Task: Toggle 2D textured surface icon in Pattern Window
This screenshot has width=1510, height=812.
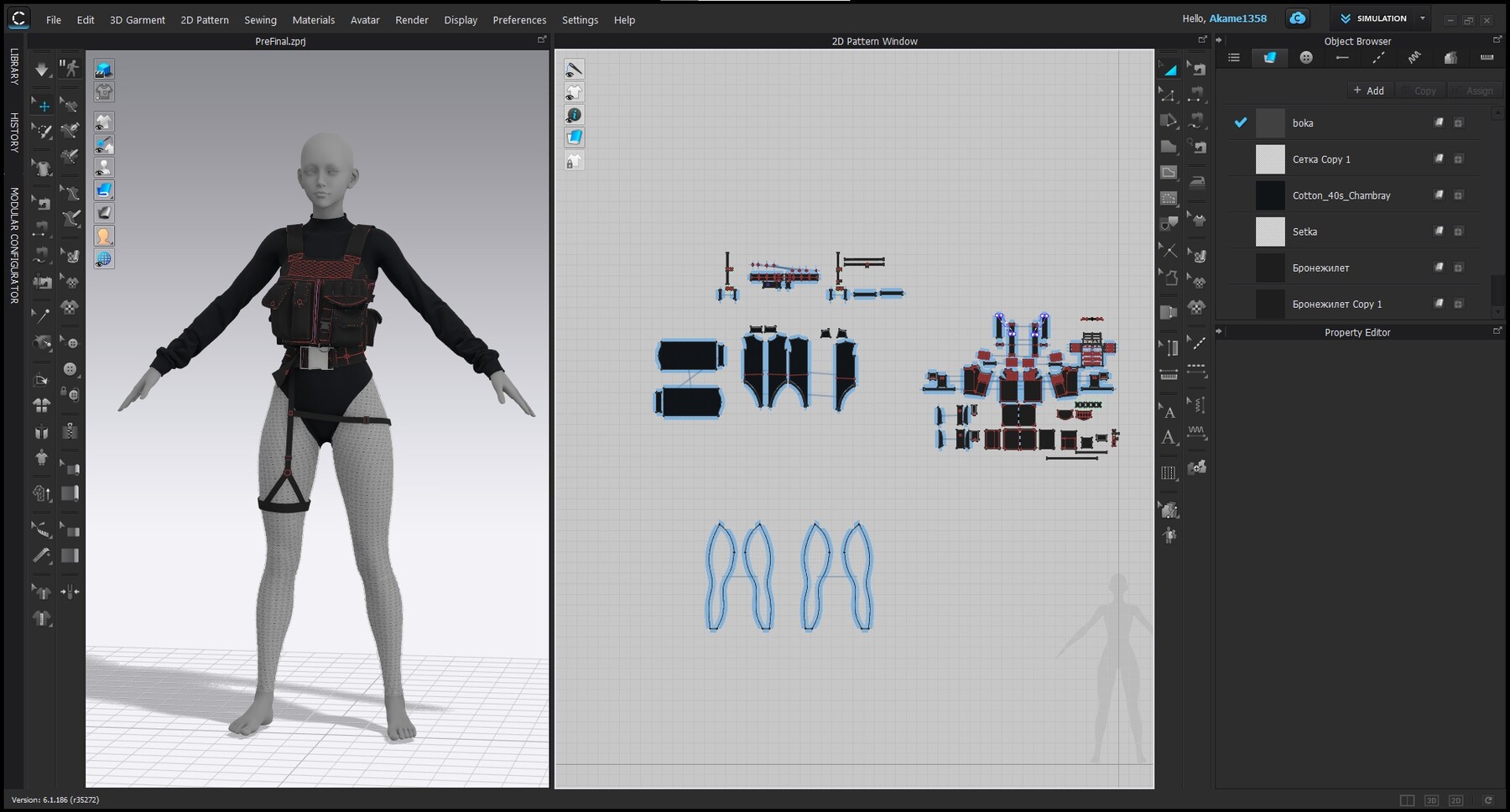Action: (575, 138)
